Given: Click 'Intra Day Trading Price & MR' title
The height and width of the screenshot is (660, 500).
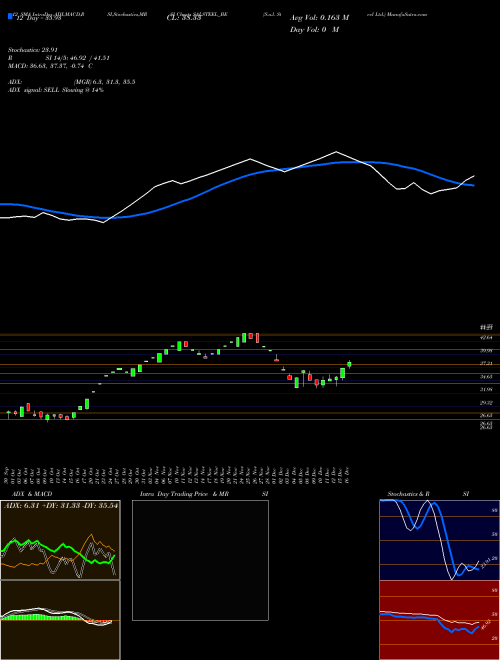Looking at the screenshot, I should pyautogui.click(x=184, y=494).
